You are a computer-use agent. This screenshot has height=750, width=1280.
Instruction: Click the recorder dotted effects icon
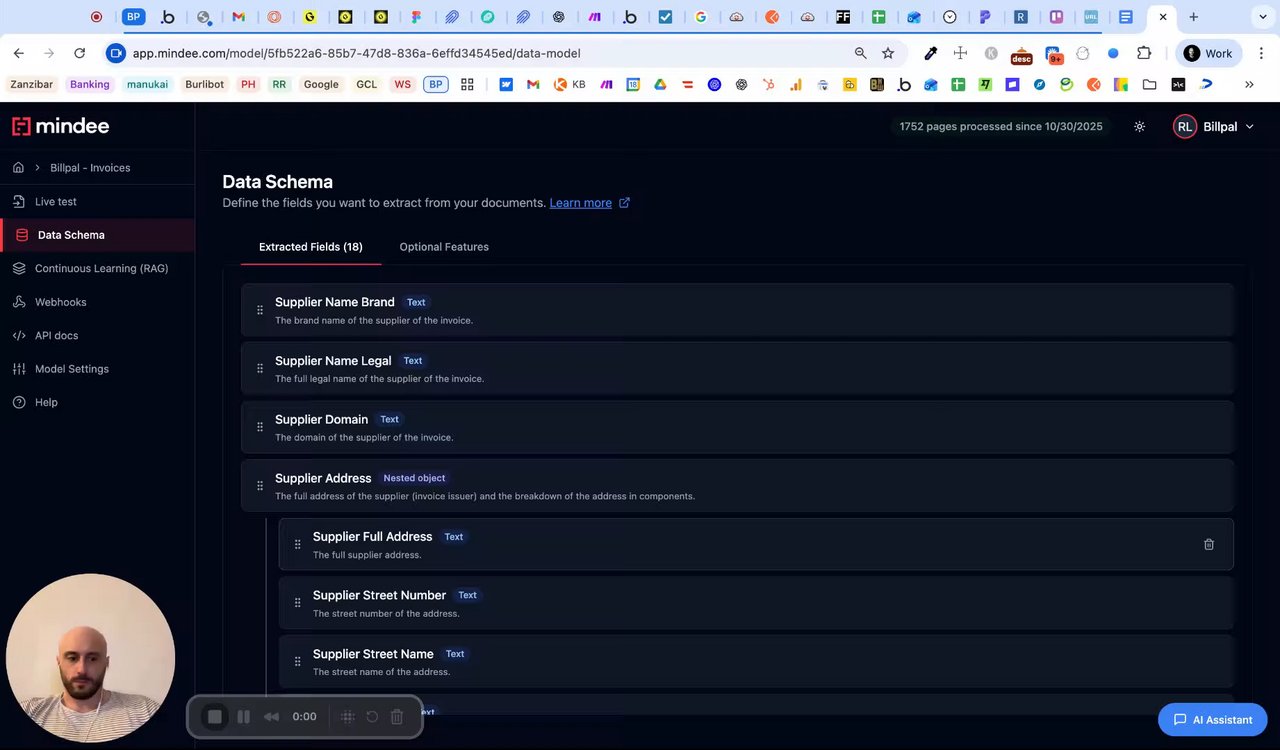pos(348,717)
